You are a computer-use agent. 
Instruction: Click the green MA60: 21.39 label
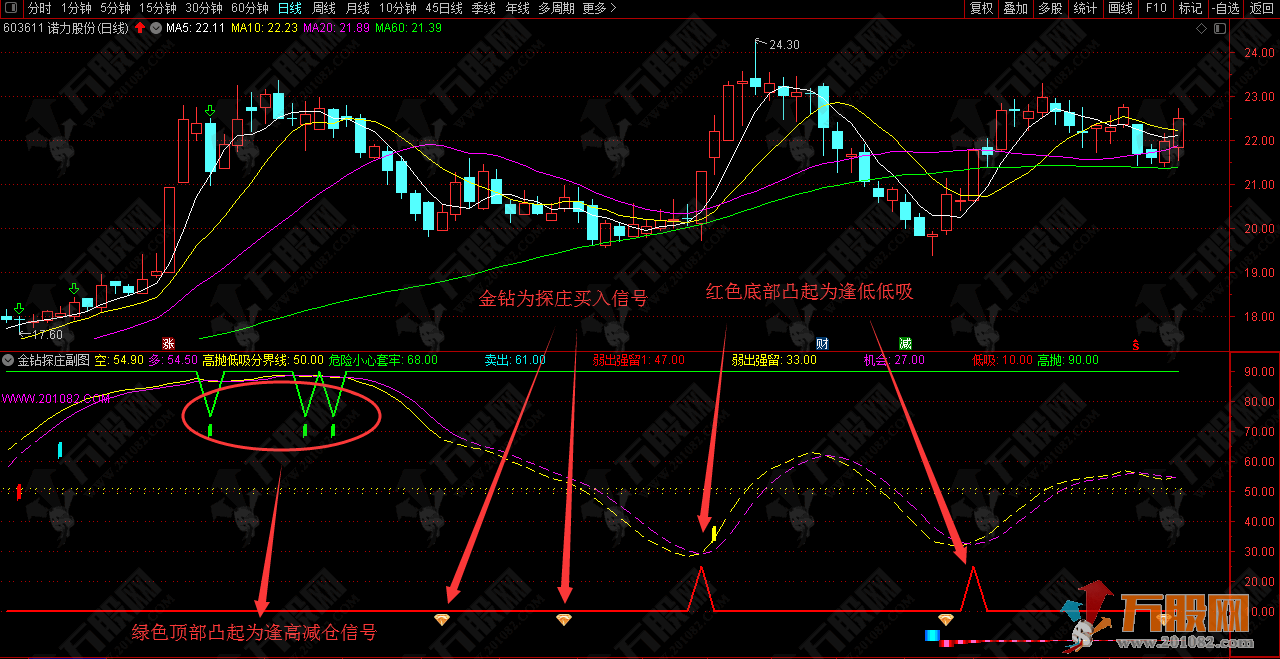click(x=409, y=28)
